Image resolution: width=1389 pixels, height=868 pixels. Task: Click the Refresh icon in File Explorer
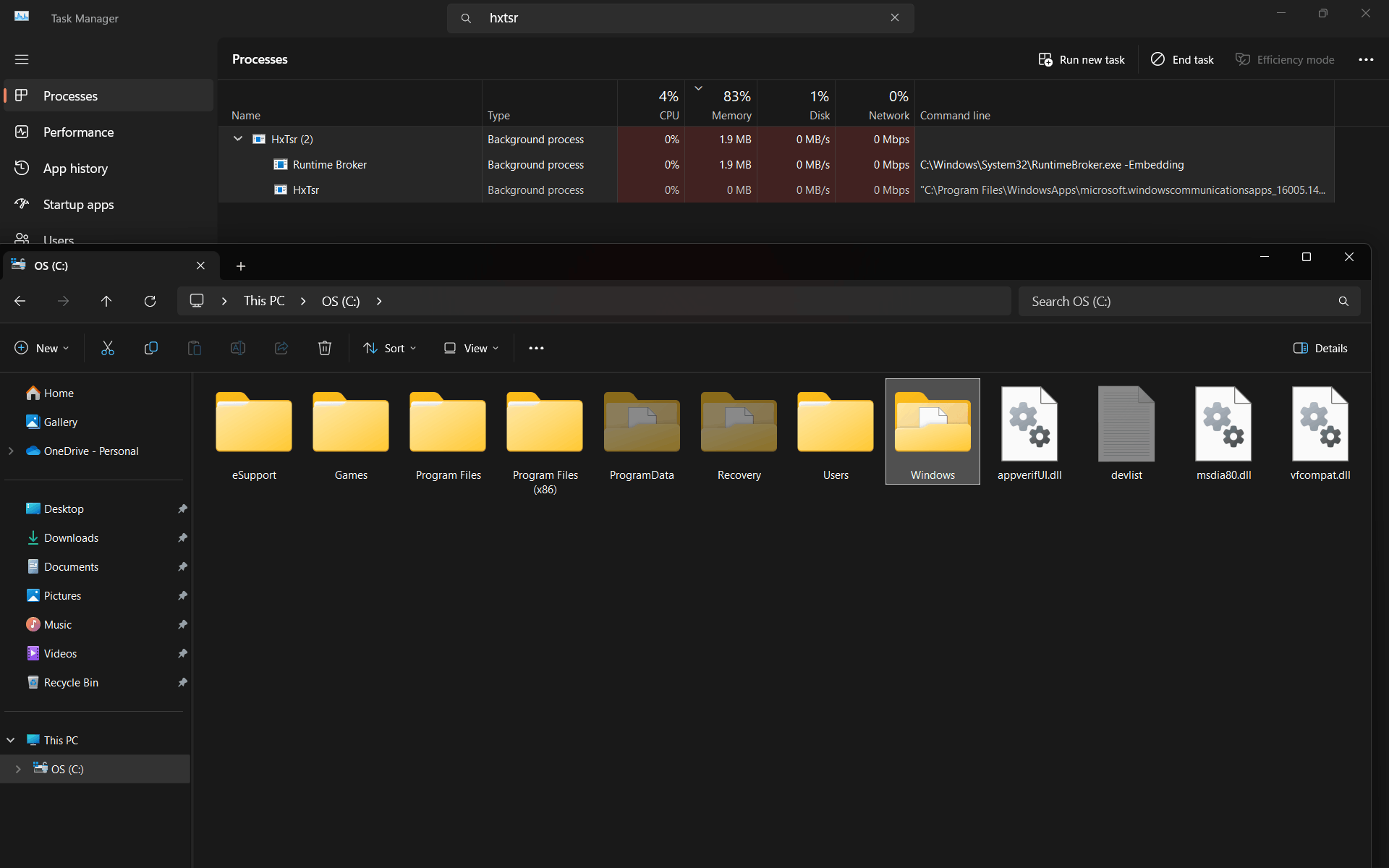coord(150,301)
